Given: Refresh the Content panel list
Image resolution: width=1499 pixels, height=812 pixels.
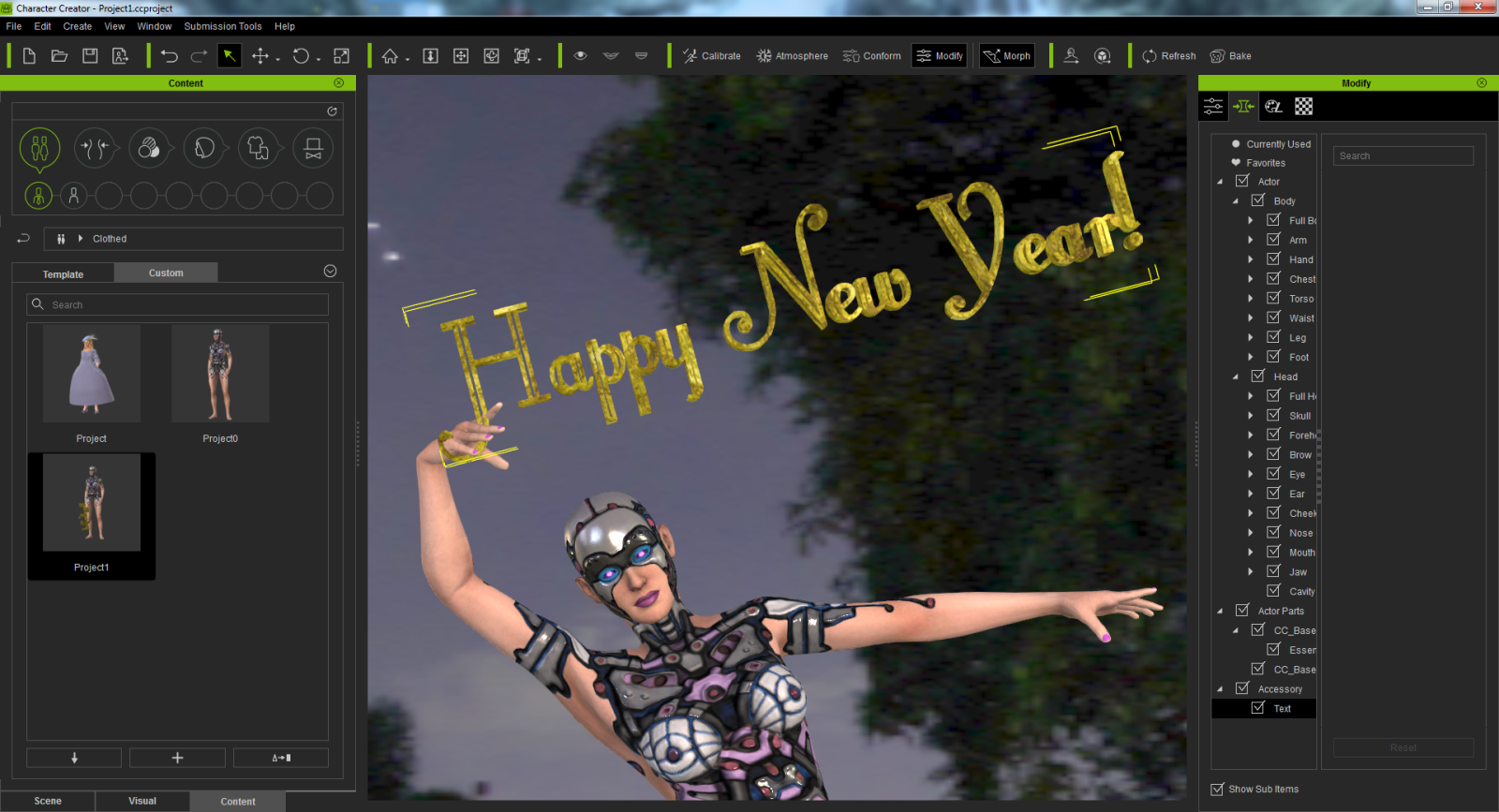Looking at the screenshot, I should 332,111.
